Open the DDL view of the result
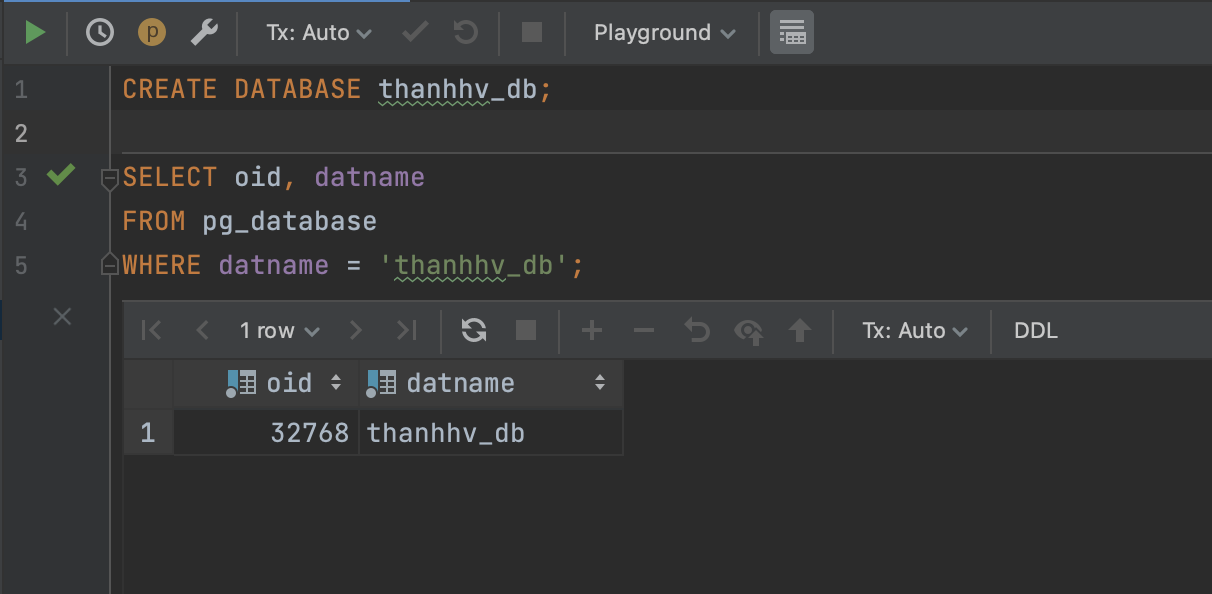Viewport: 1212px width, 594px height. (1035, 330)
